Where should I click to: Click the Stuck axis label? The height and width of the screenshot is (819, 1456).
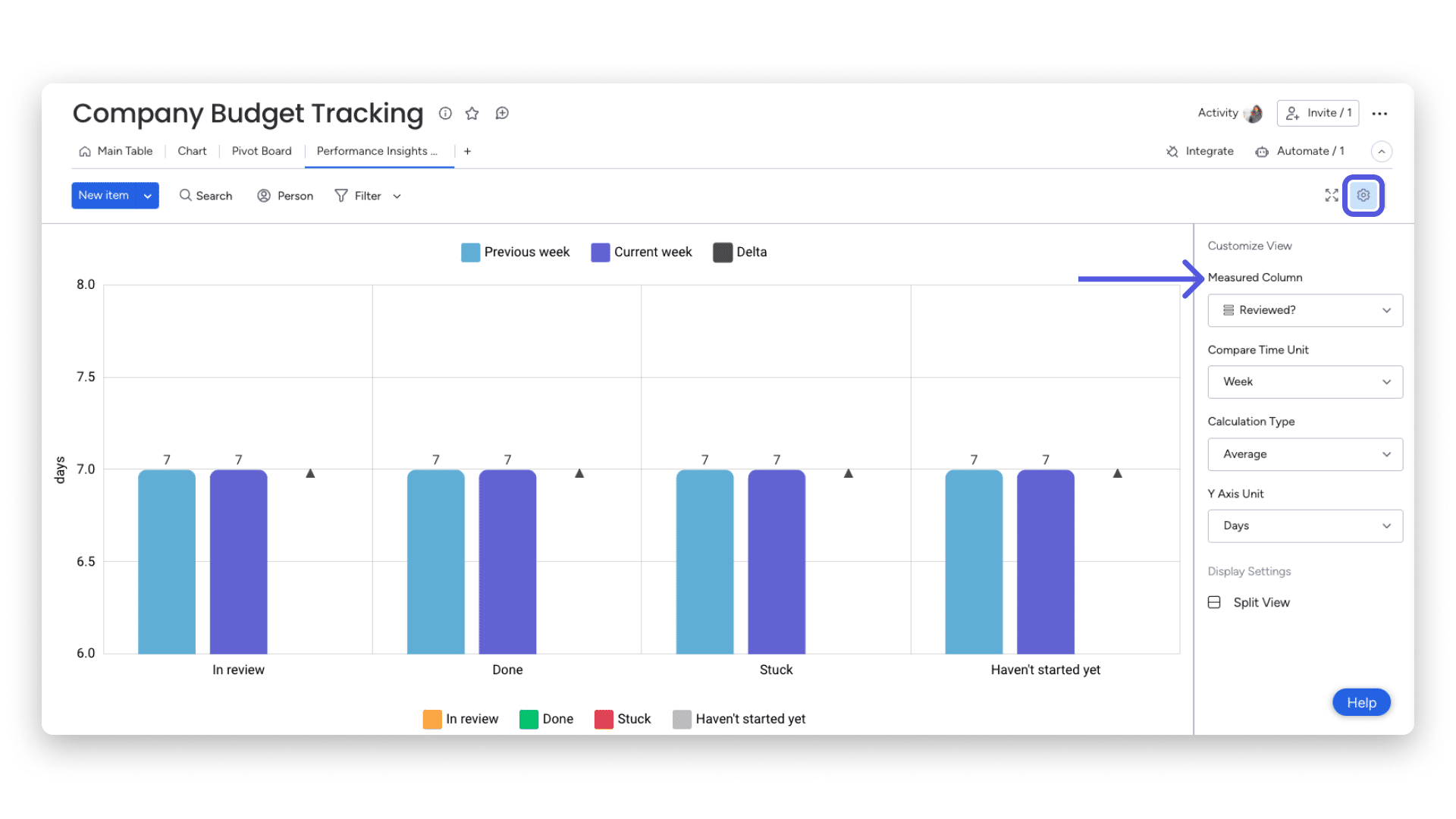coord(776,670)
